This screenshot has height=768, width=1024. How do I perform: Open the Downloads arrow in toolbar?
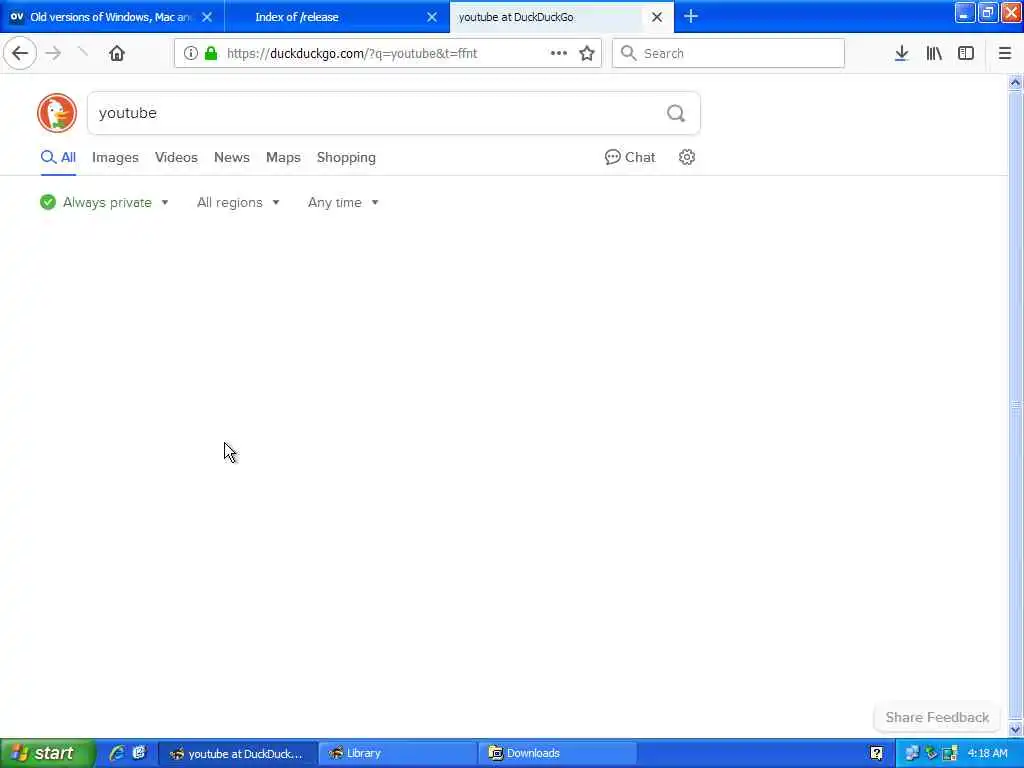tap(901, 54)
